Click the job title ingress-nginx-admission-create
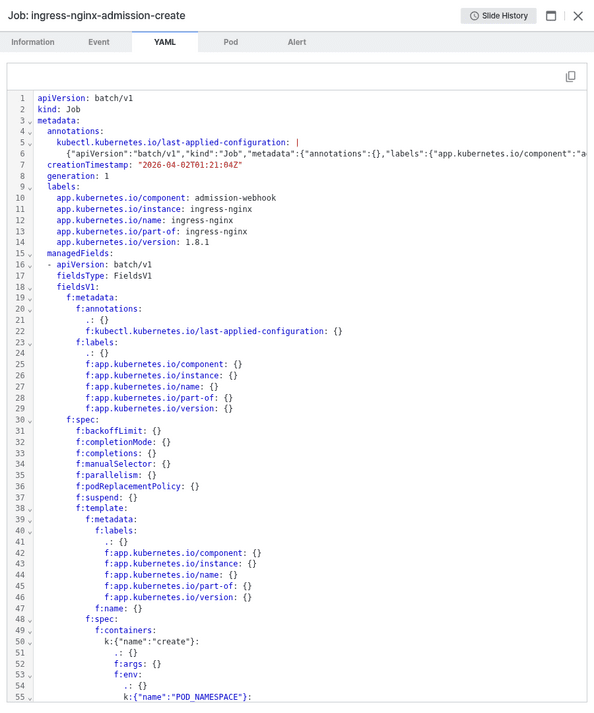Screen dimensions: 594x713 click(x=108, y=15)
